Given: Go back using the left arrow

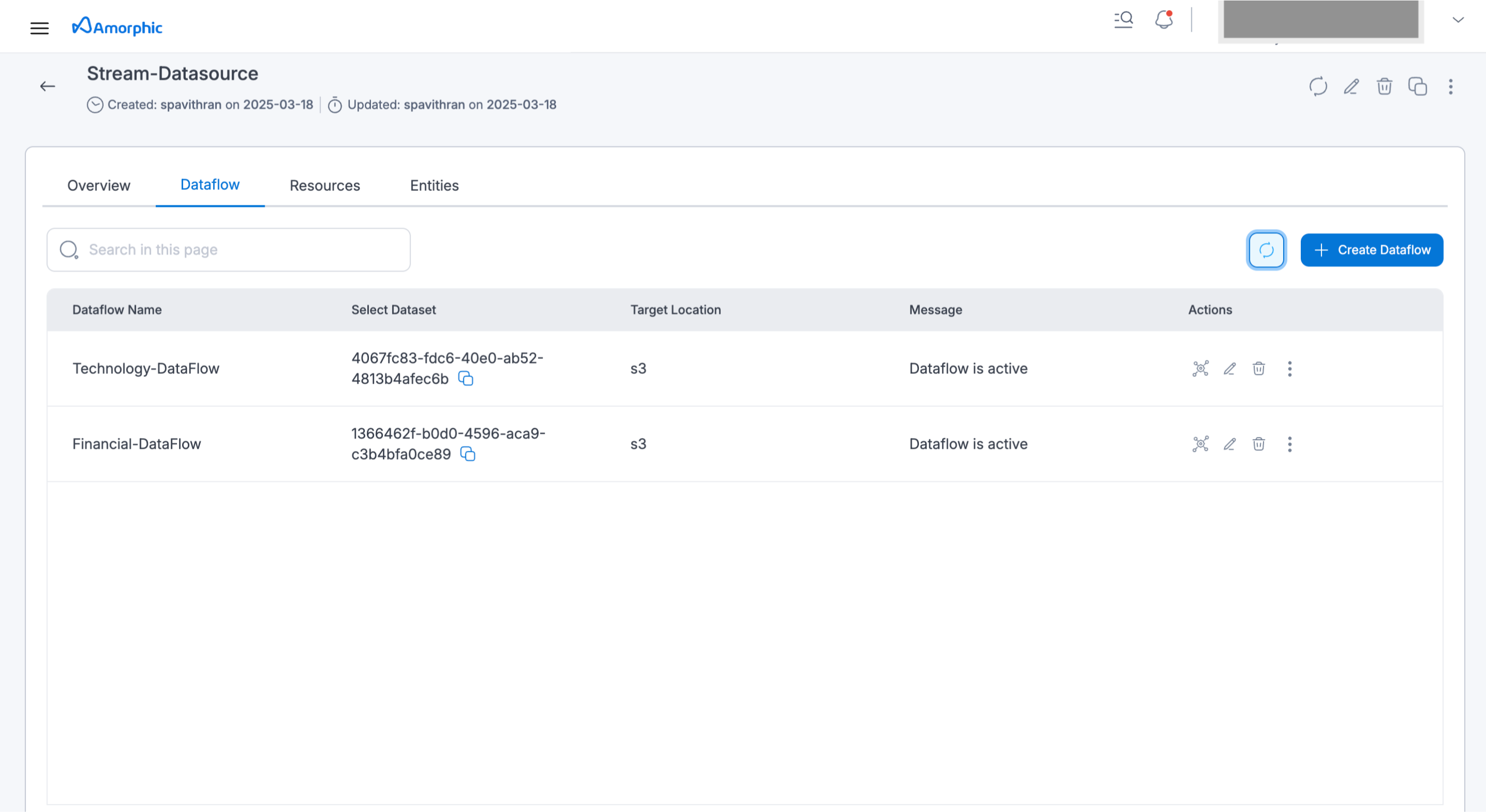Looking at the screenshot, I should click(x=47, y=87).
